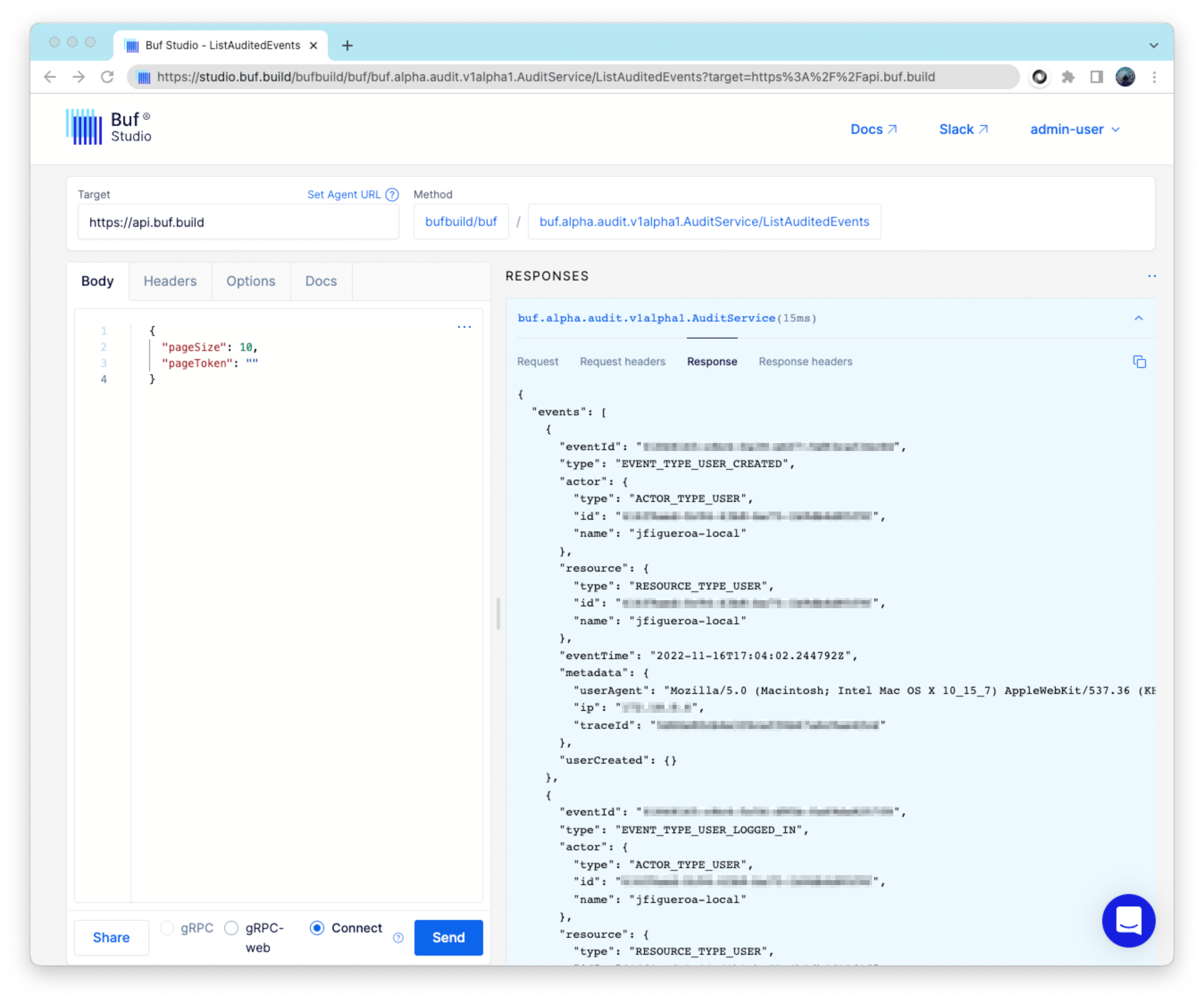Open the browser extensions puzzle icon
This screenshot has width=1204, height=1003.
[1067, 77]
